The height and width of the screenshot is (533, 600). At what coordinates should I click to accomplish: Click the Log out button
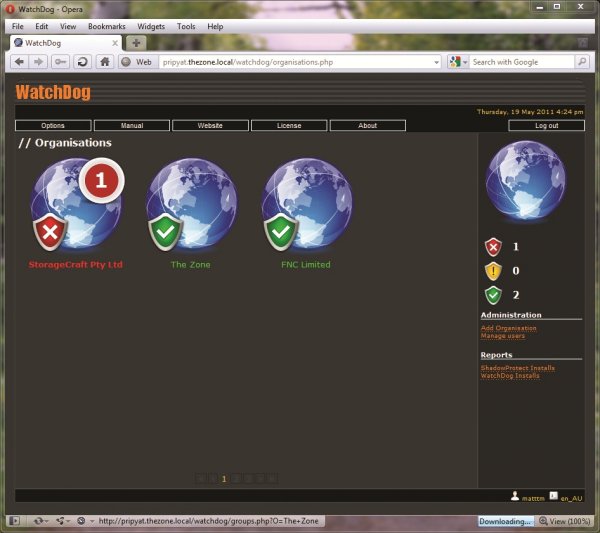click(546, 126)
